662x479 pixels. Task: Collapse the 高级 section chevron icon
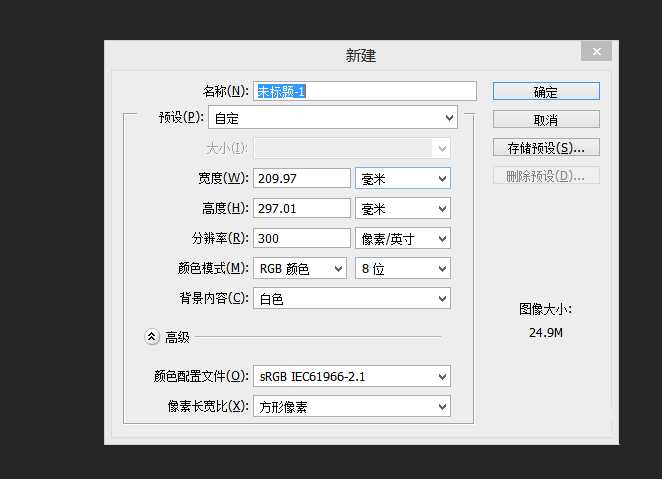click(152, 338)
